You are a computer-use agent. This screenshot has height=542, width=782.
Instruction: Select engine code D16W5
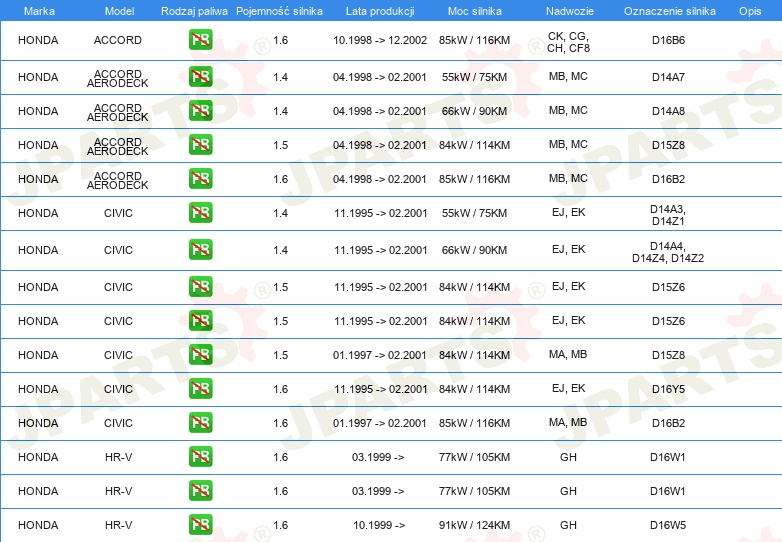click(x=668, y=525)
